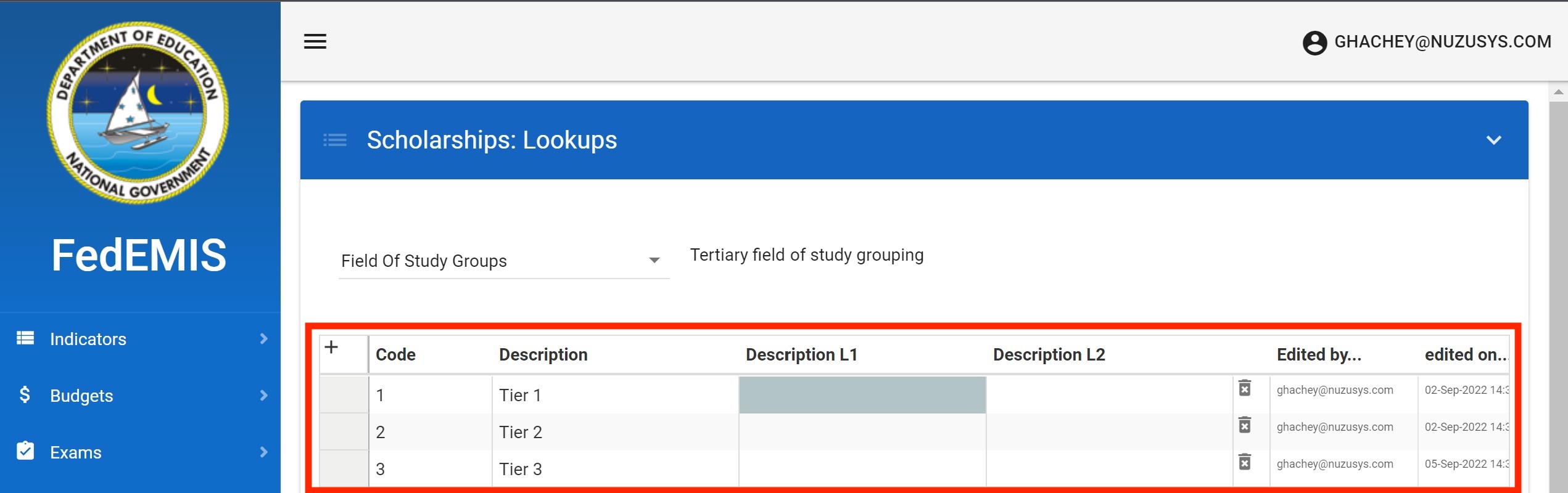Click the plus icon to add row
Image resolution: width=1568 pixels, height=493 pixels.
331,348
